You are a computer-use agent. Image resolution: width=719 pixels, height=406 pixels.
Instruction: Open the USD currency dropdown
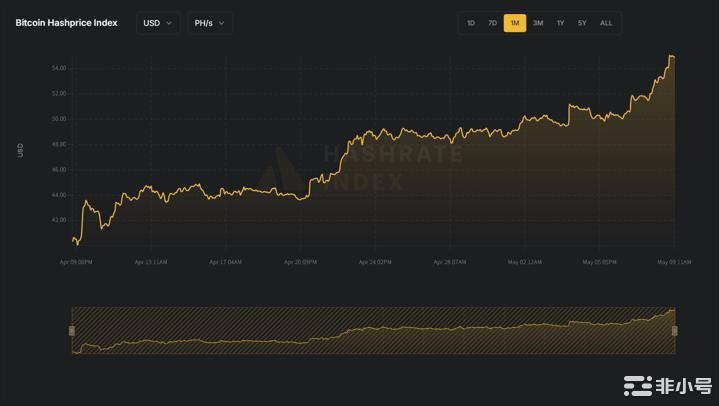[x=158, y=23]
